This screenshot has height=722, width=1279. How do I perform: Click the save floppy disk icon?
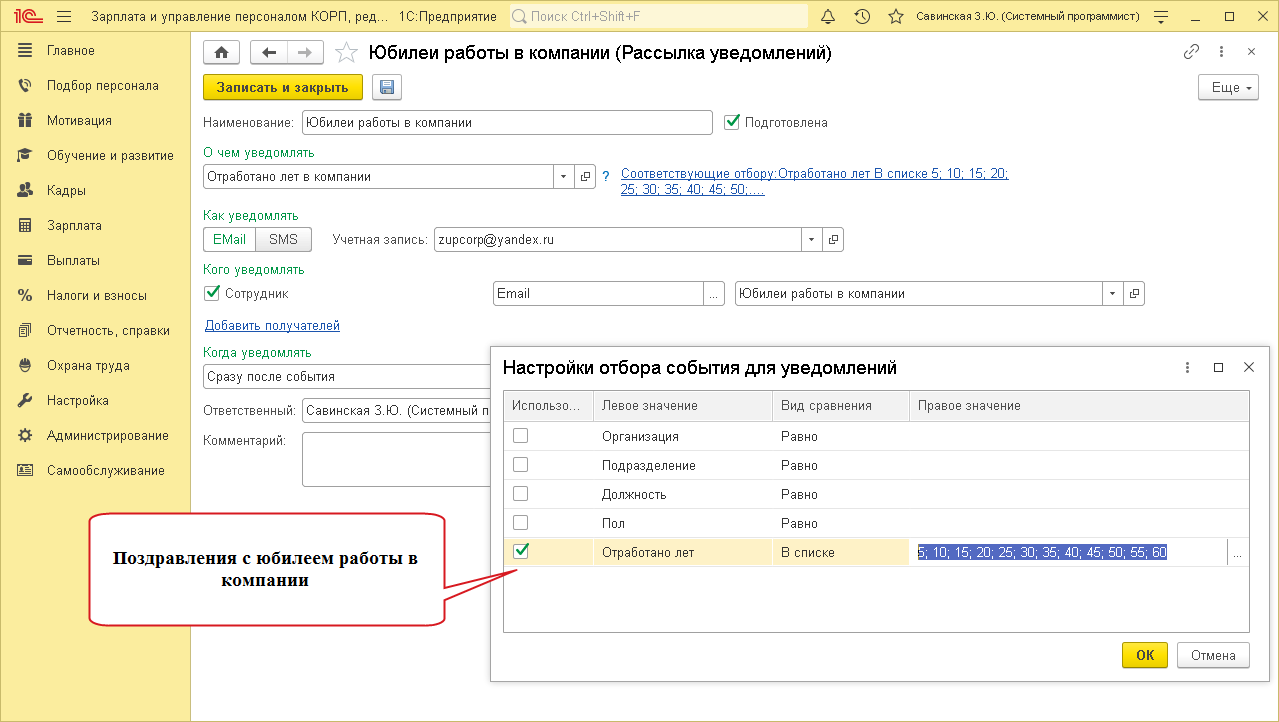click(387, 87)
